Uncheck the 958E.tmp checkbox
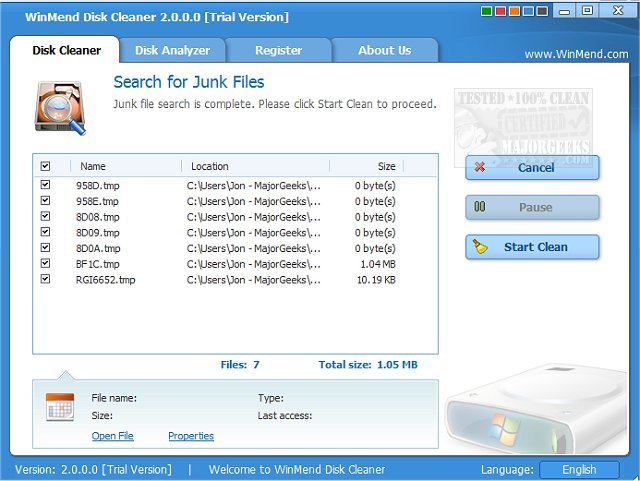This screenshot has width=640, height=481. 45,200
